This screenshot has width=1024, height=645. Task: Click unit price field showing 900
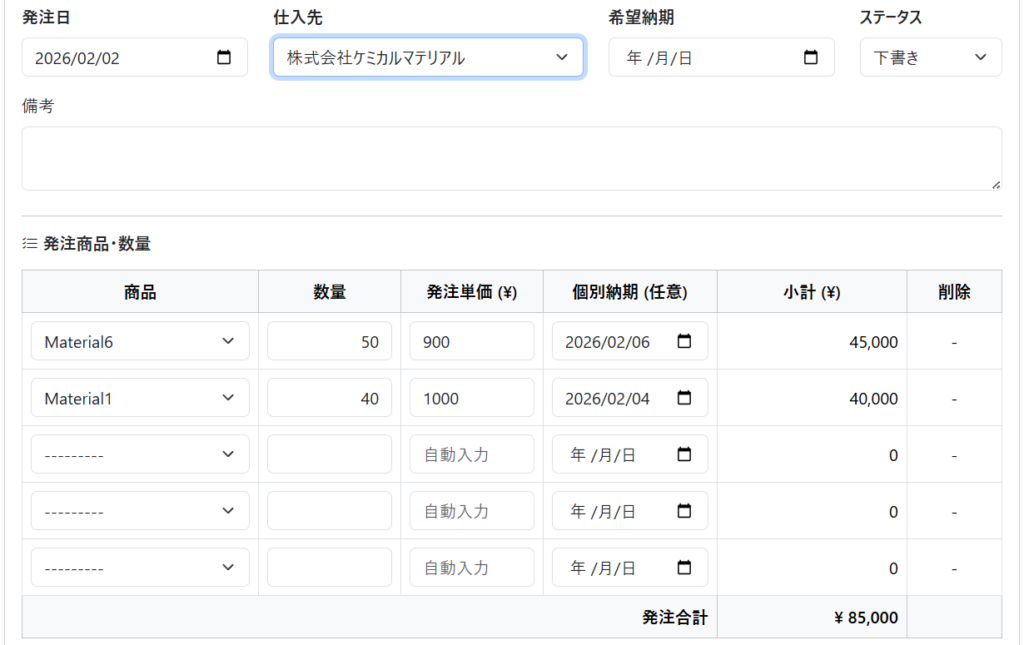coord(471,342)
